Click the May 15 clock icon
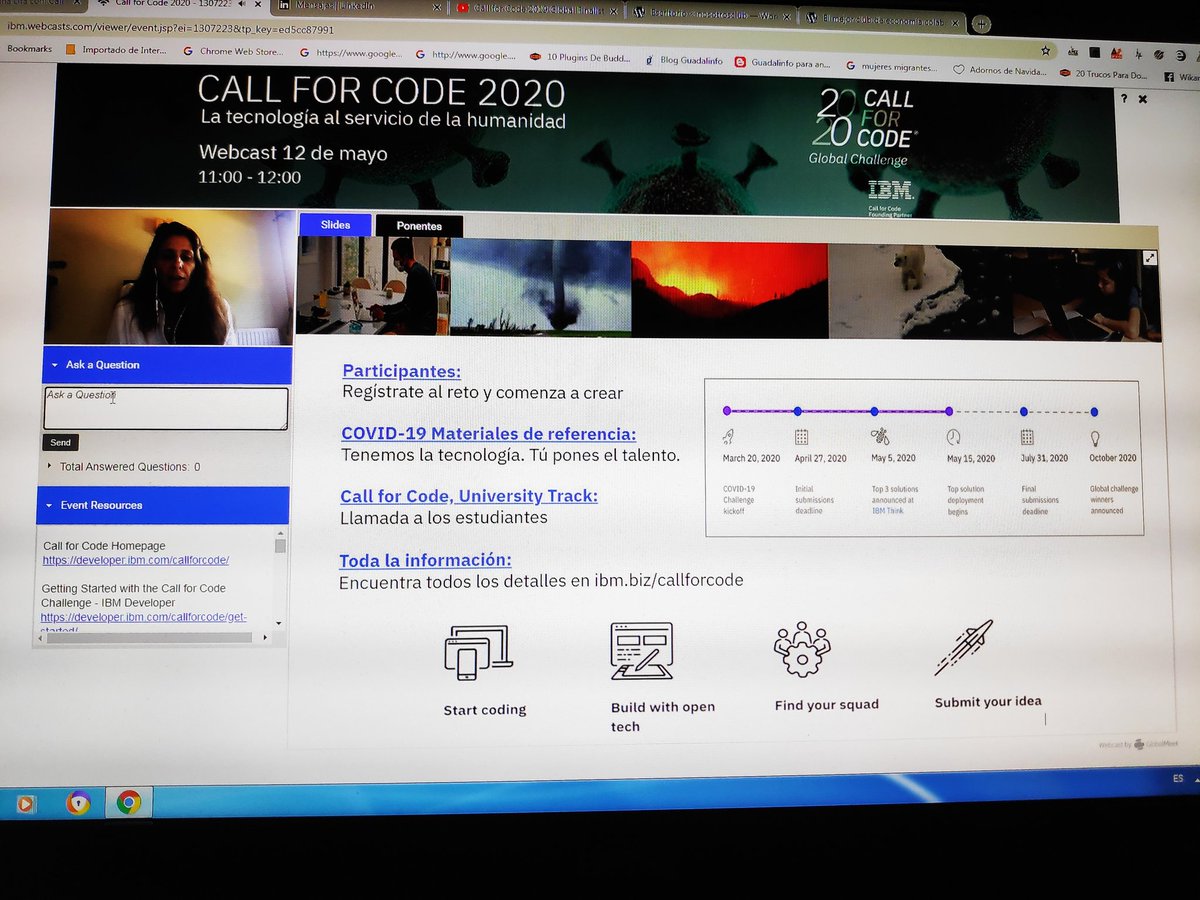Image resolution: width=1200 pixels, height=900 pixels. [x=954, y=437]
